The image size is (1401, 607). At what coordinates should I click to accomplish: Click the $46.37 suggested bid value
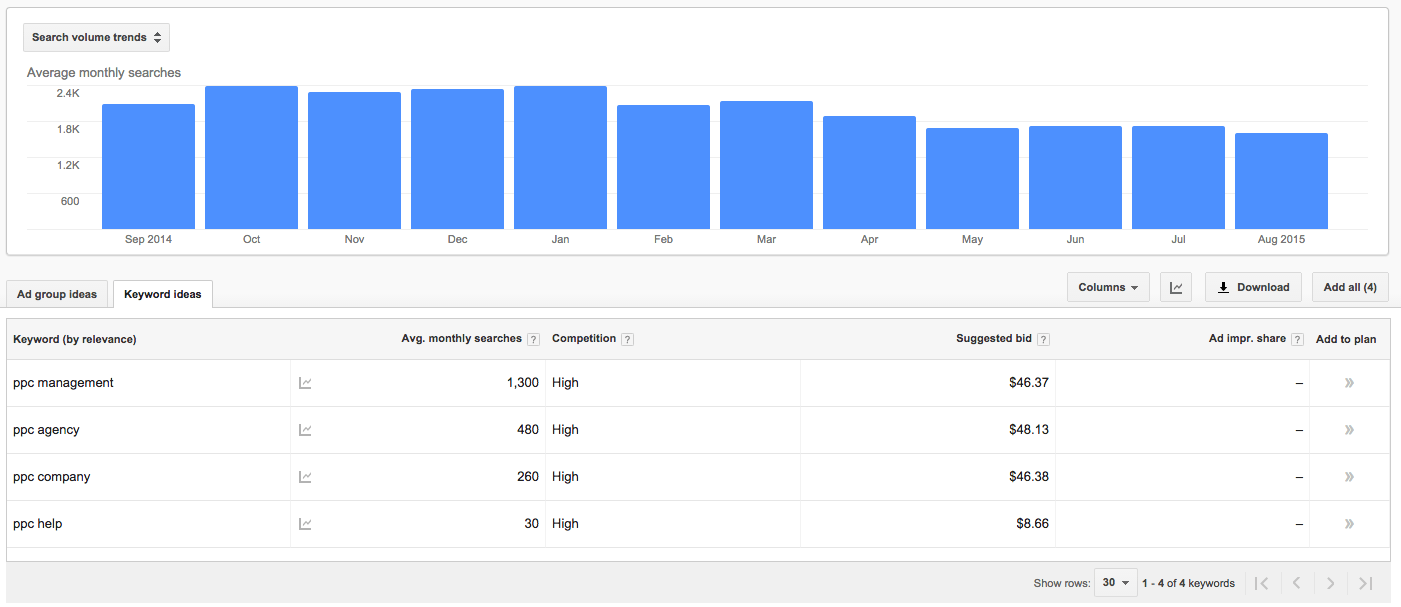point(1029,383)
